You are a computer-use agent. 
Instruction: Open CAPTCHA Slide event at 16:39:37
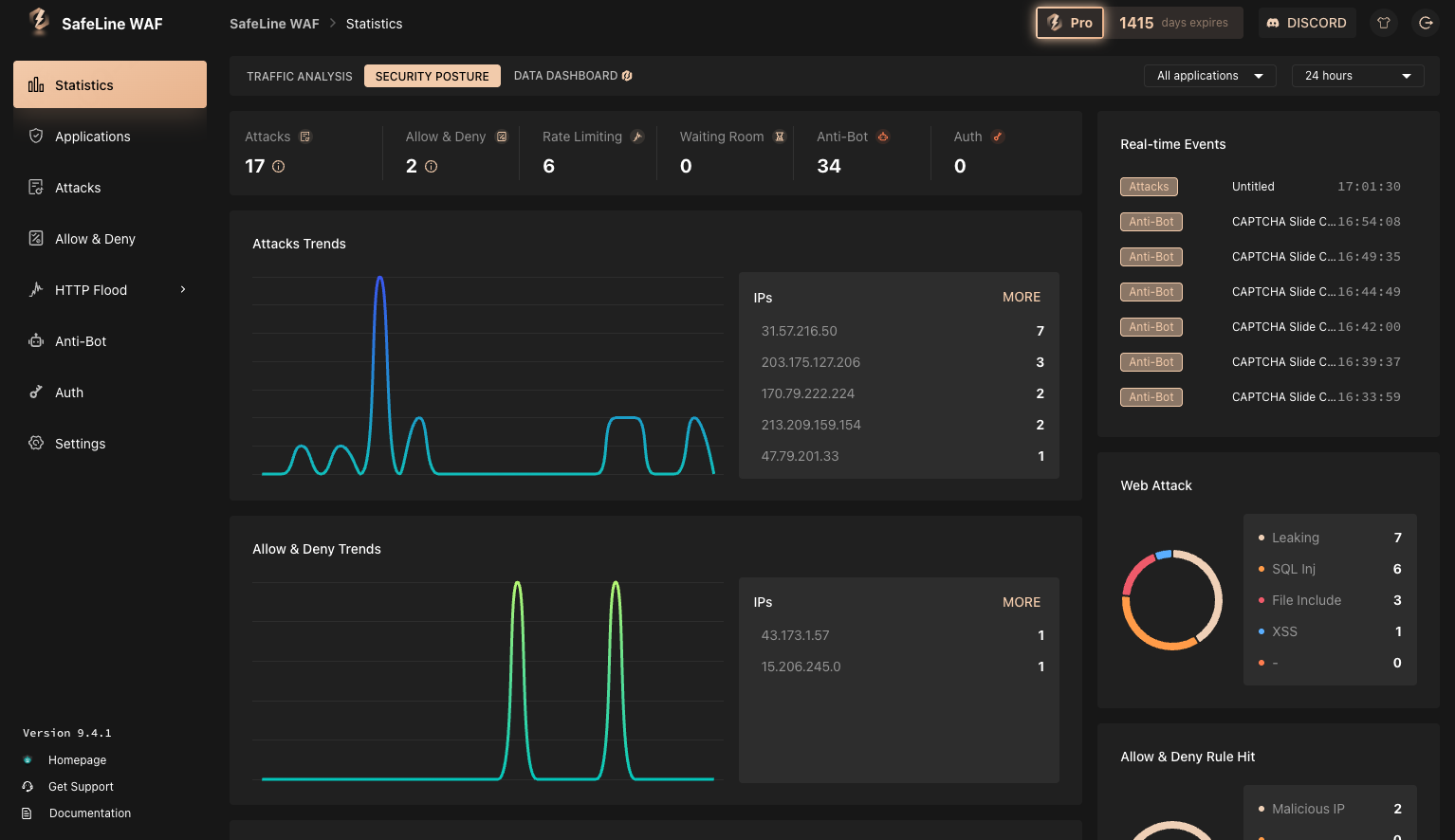pyautogui.click(x=1284, y=362)
